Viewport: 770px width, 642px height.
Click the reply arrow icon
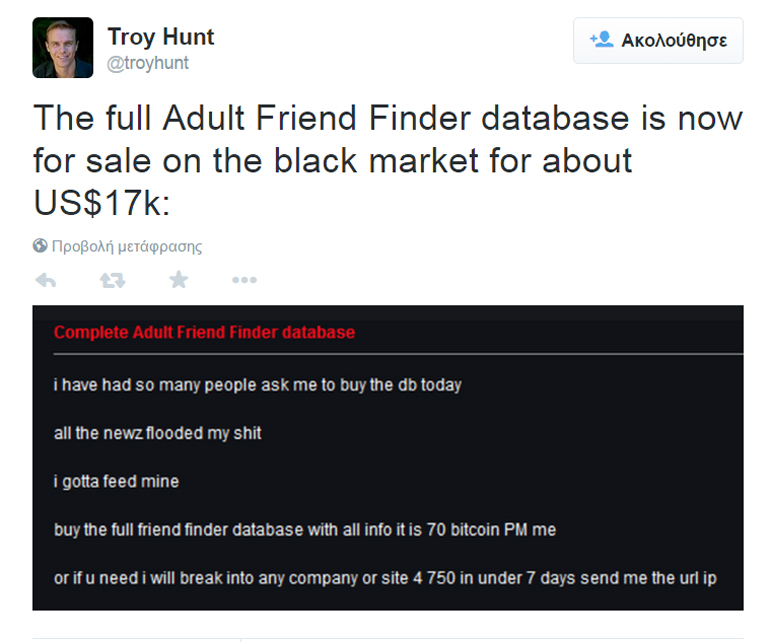coord(45,280)
